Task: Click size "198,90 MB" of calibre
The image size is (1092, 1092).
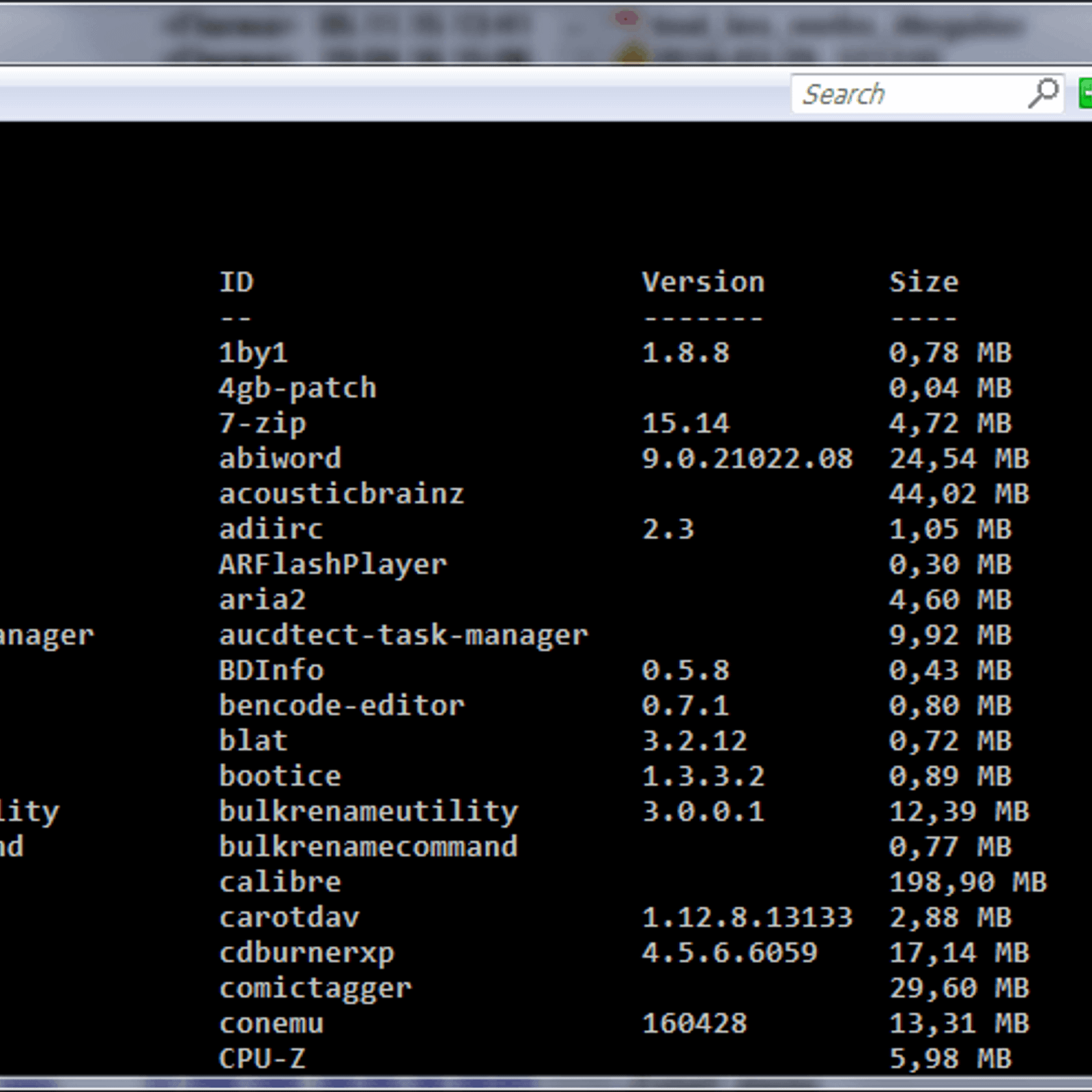Action: pyautogui.click(x=968, y=882)
